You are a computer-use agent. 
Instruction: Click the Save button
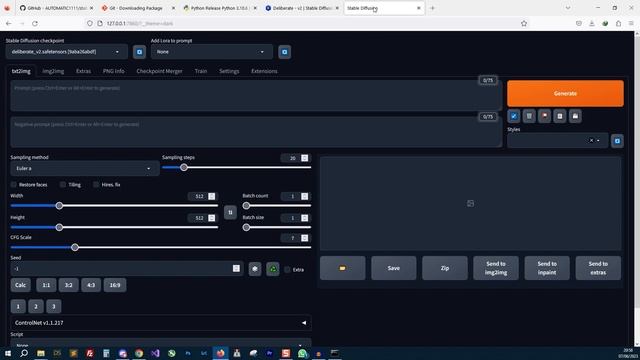coord(393,268)
